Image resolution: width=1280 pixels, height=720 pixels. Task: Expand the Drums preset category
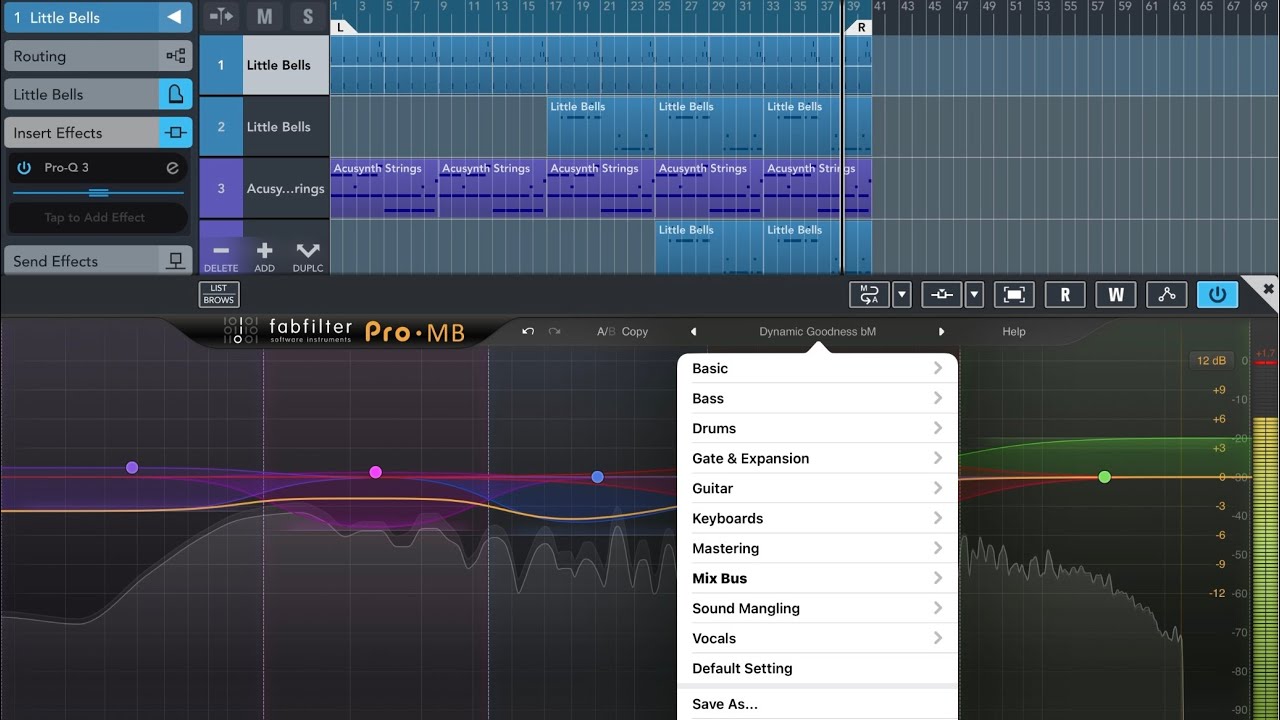[817, 428]
